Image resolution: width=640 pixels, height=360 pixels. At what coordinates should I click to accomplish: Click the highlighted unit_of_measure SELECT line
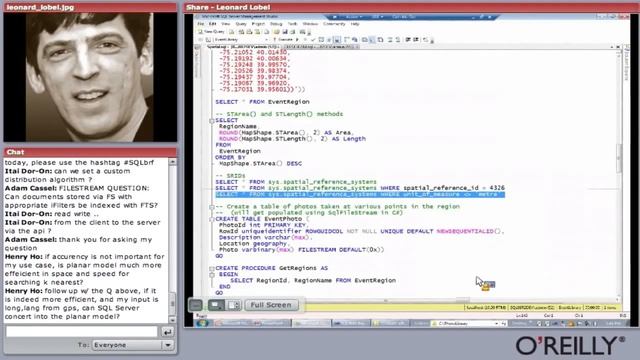pyautogui.click(x=360, y=195)
